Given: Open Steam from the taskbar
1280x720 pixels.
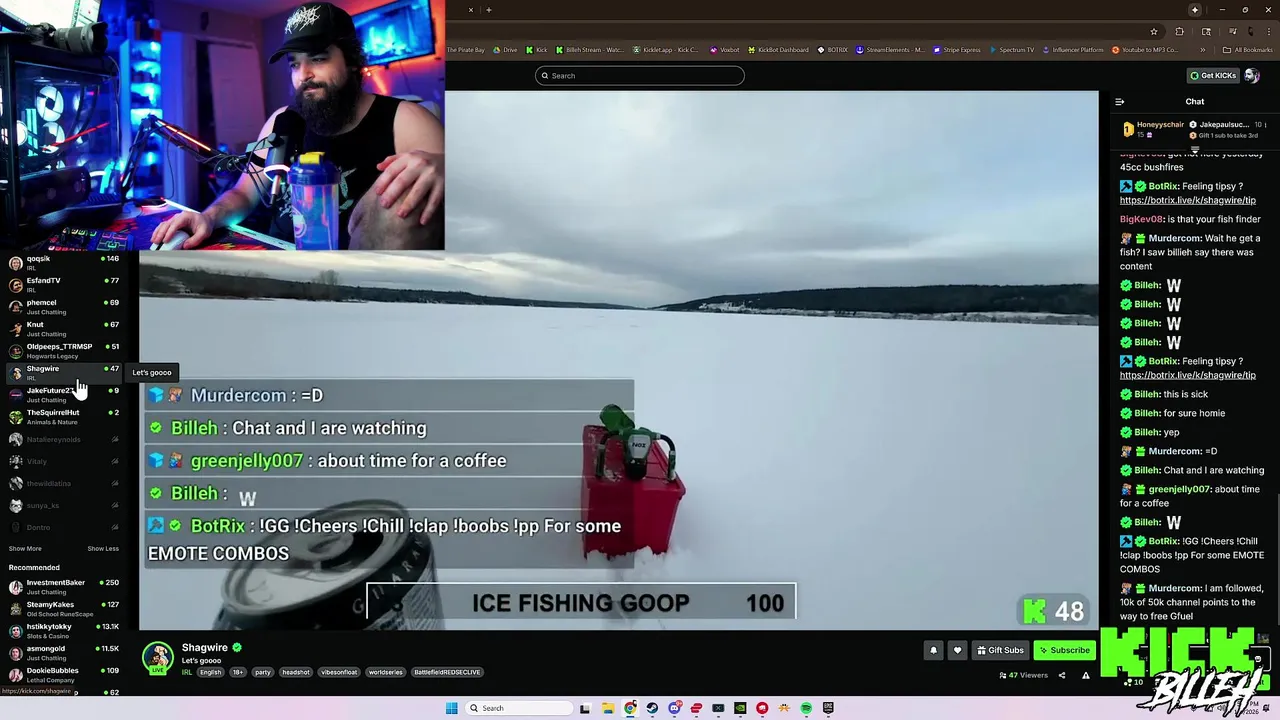Looking at the screenshot, I should [652, 708].
